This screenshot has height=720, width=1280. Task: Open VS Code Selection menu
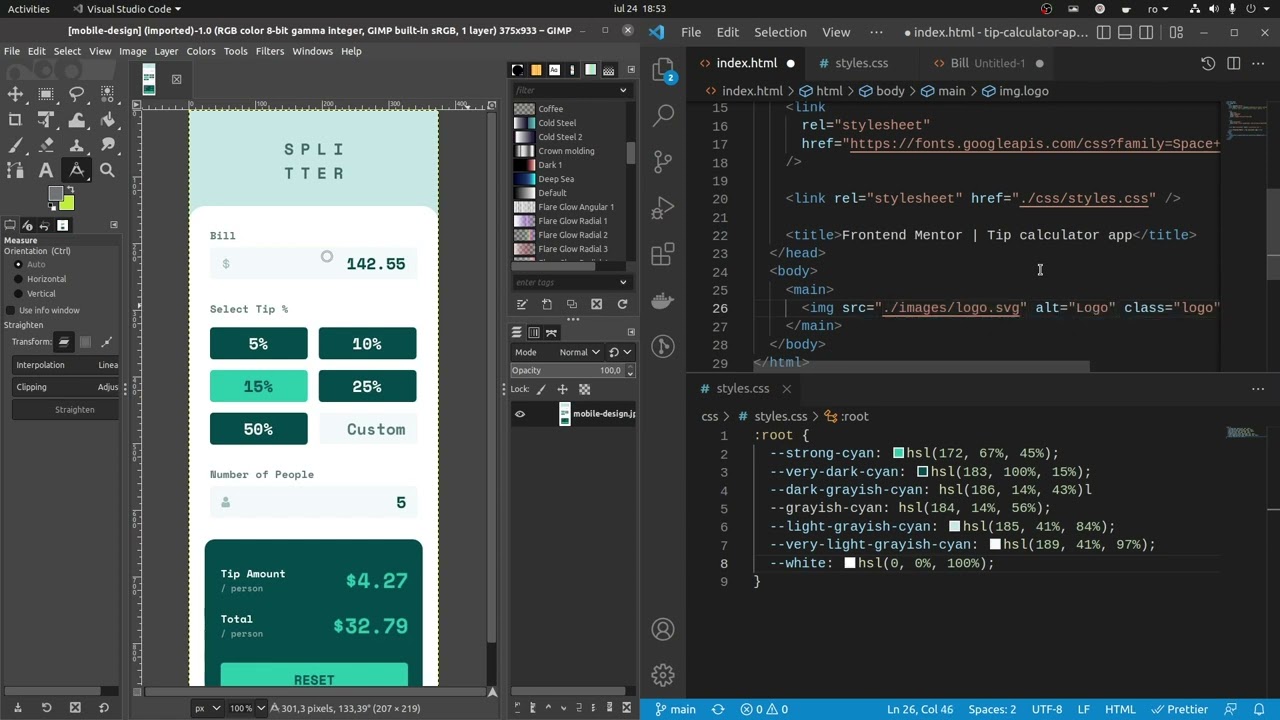(780, 32)
